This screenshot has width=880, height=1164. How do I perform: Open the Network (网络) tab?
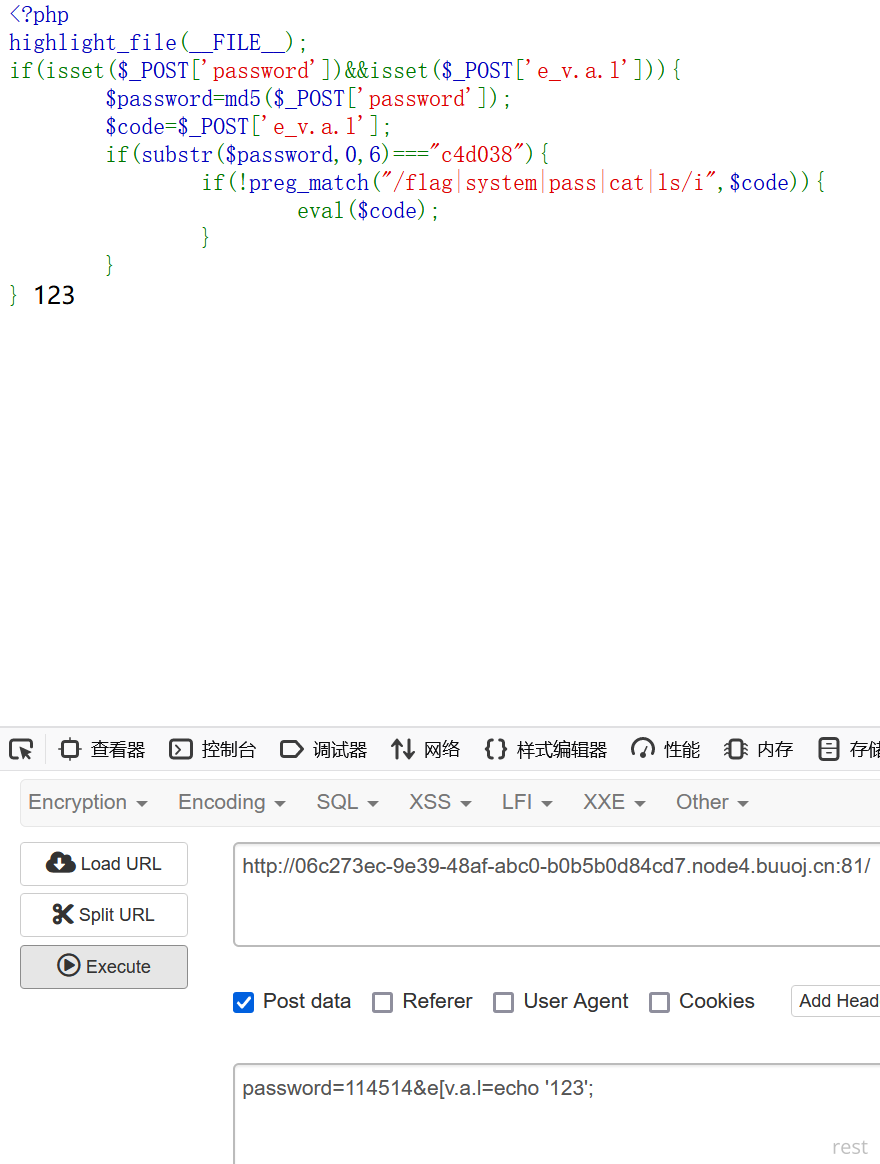pyautogui.click(x=426, y=749)
